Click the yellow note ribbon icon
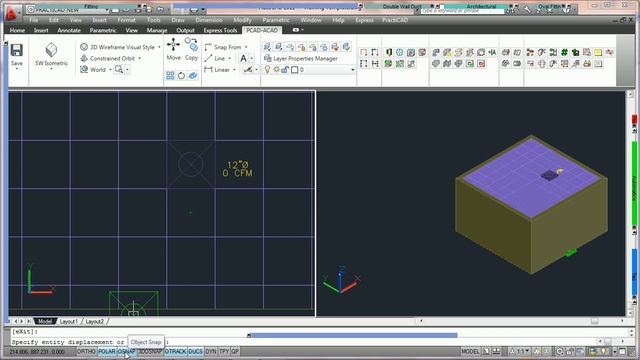 (598, 52)
